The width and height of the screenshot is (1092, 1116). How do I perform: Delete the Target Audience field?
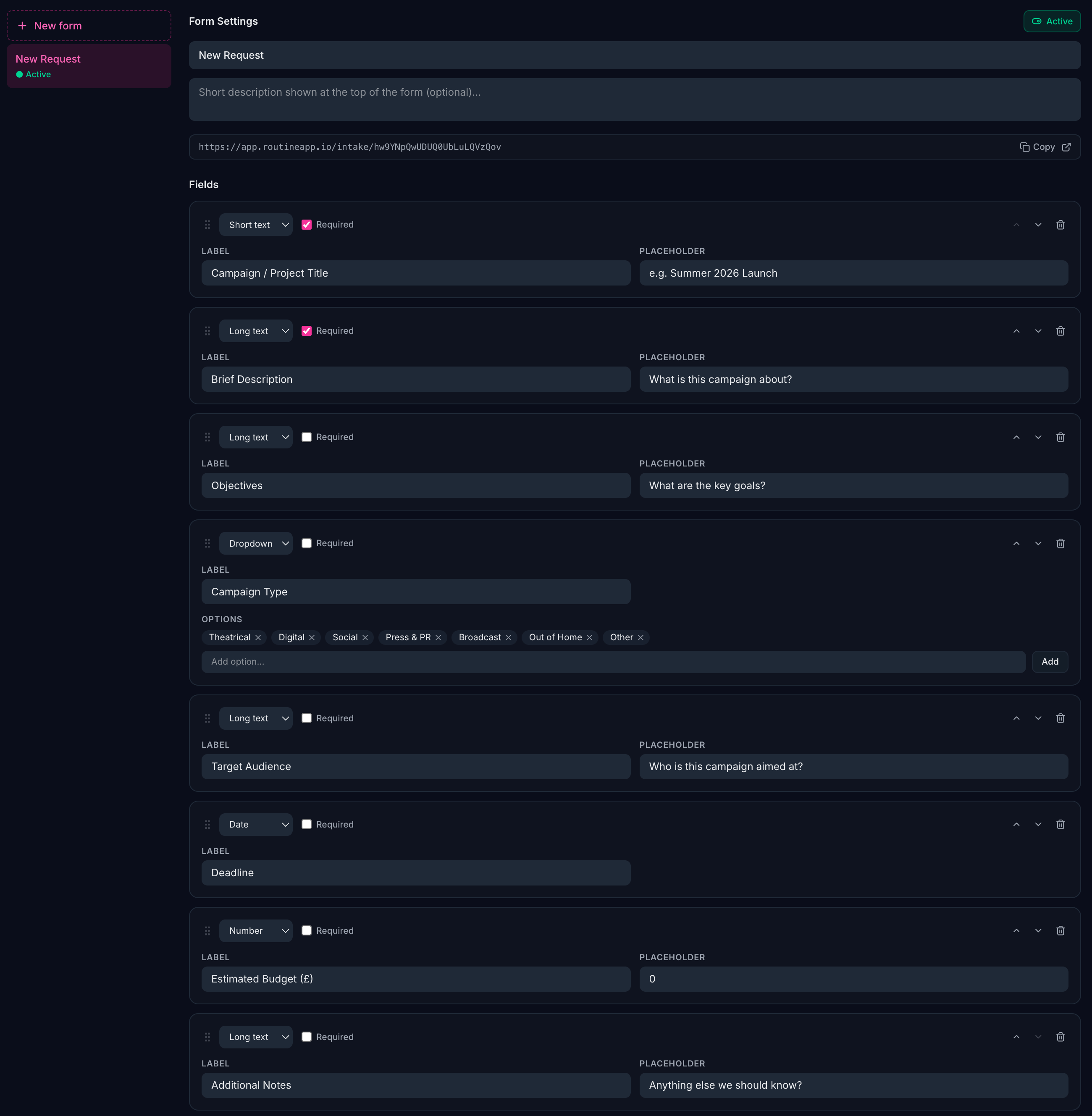pyautogui.click(x=1060, y=718)
